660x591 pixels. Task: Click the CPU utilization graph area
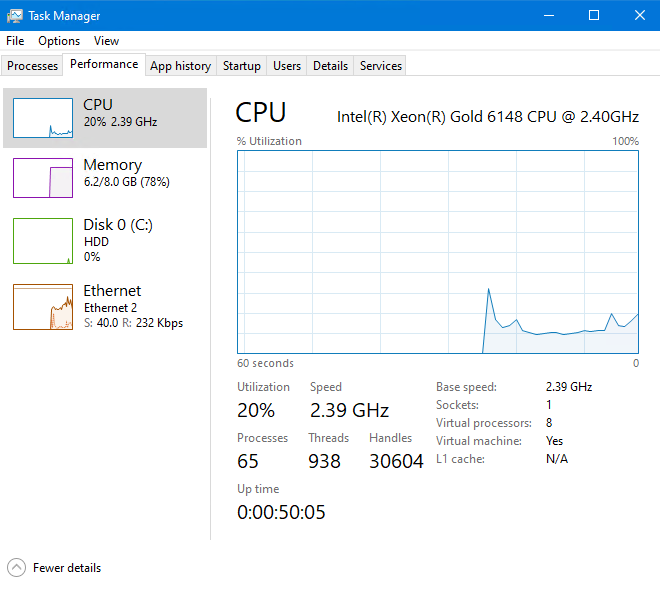tap(438, 252)
